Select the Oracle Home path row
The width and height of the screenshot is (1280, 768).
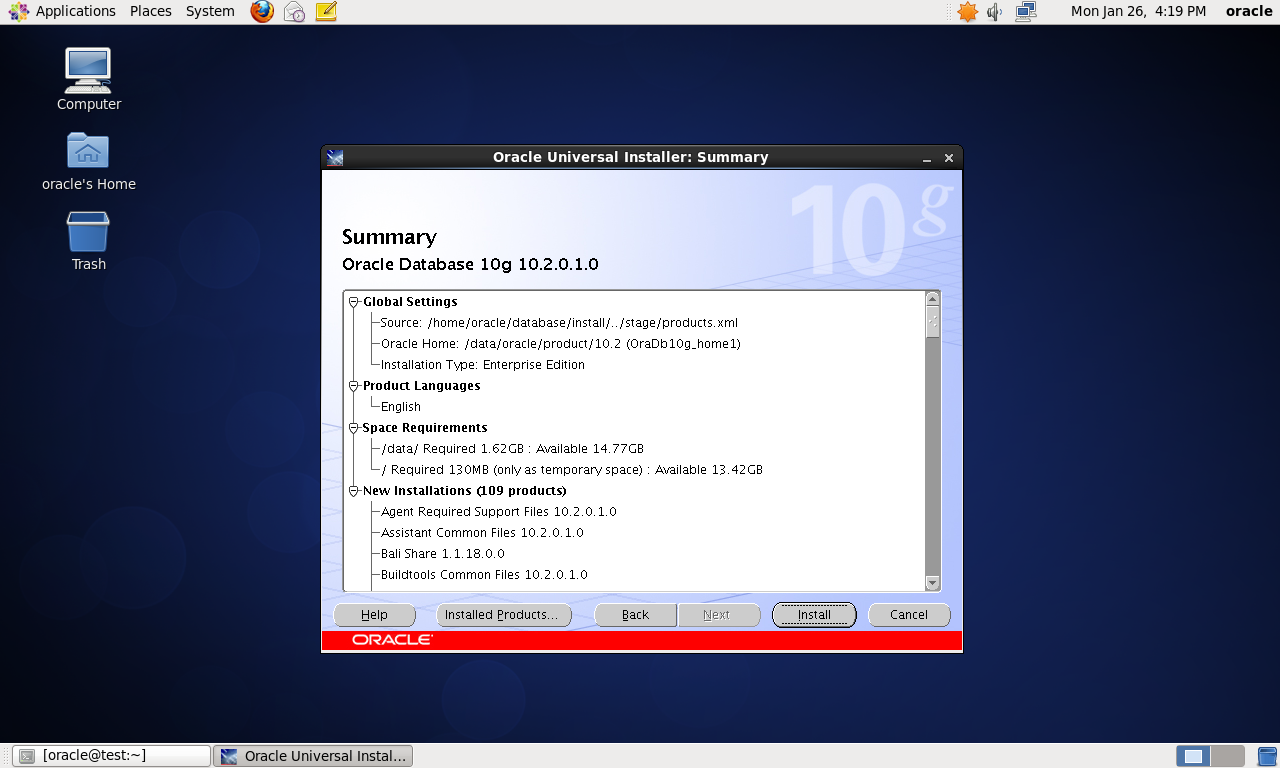coord(560,344)
